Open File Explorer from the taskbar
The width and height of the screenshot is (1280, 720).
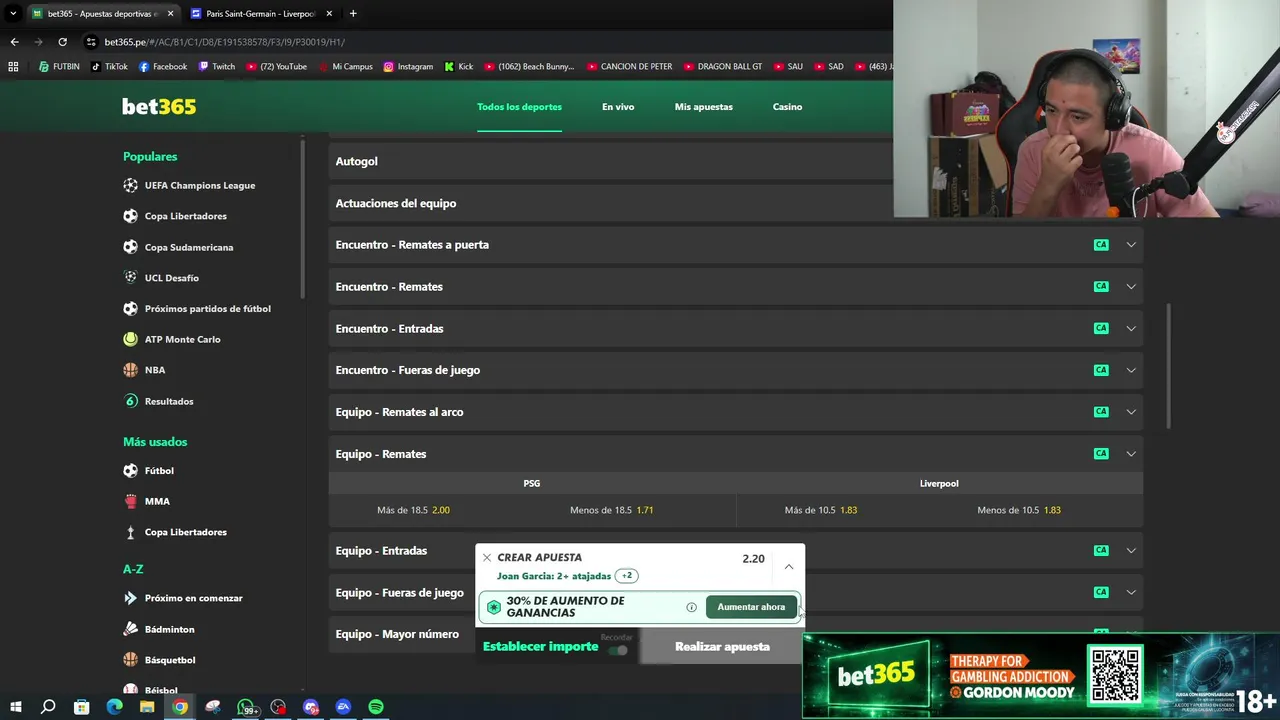[147, 707]
